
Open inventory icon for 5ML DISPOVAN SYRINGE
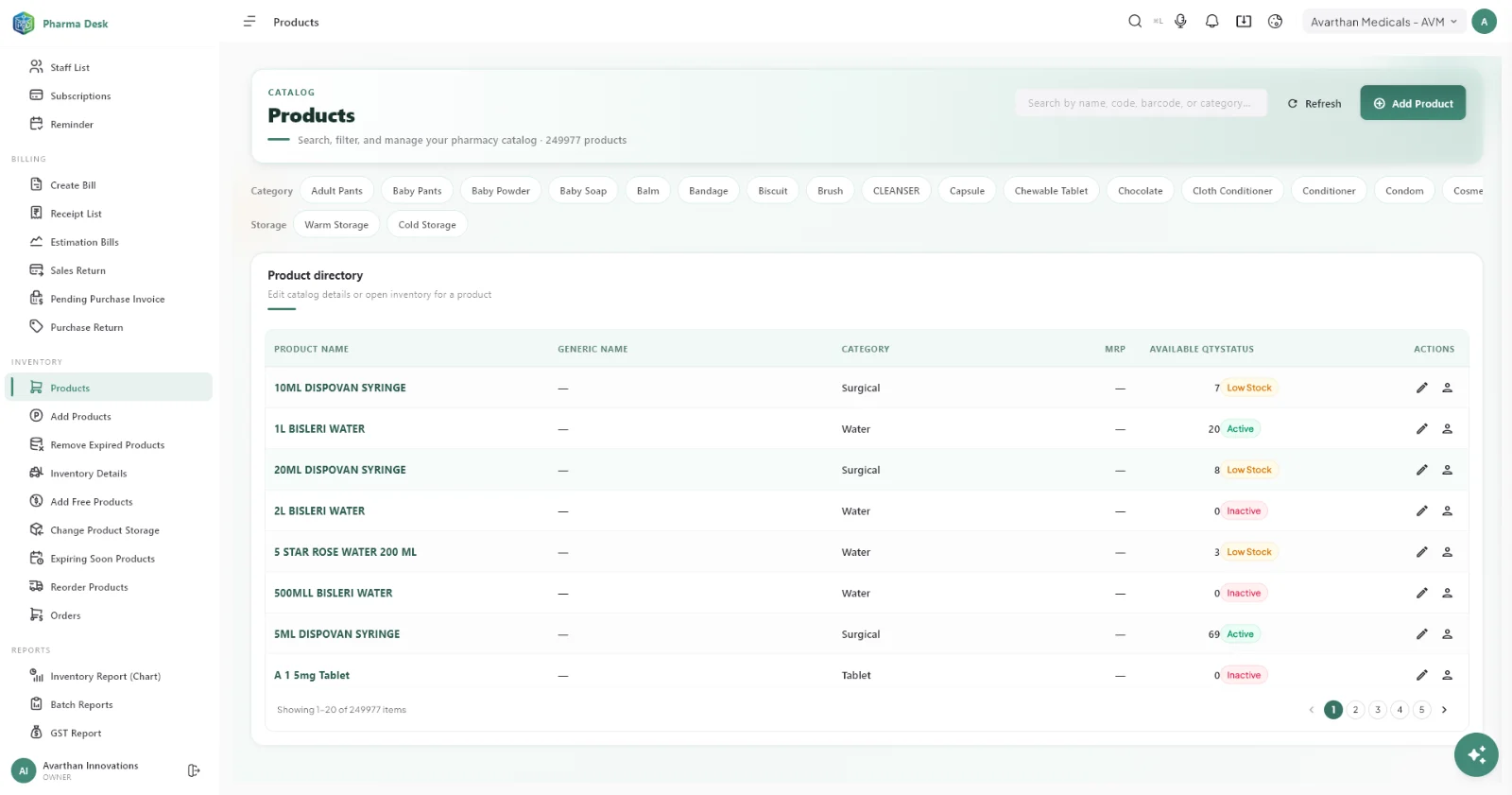click(x=1447, y=634)
